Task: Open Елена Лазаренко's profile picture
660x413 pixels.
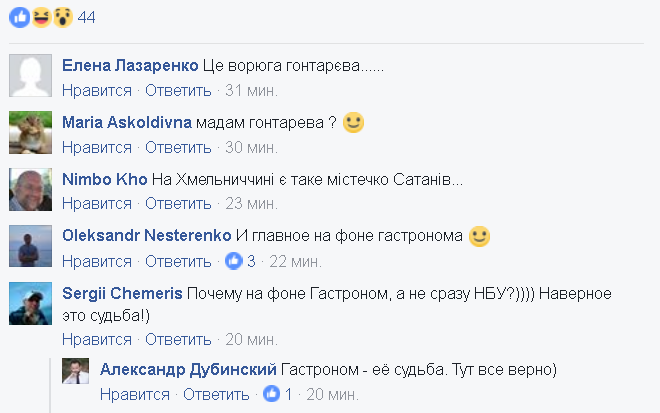Action: pos(30,75)
